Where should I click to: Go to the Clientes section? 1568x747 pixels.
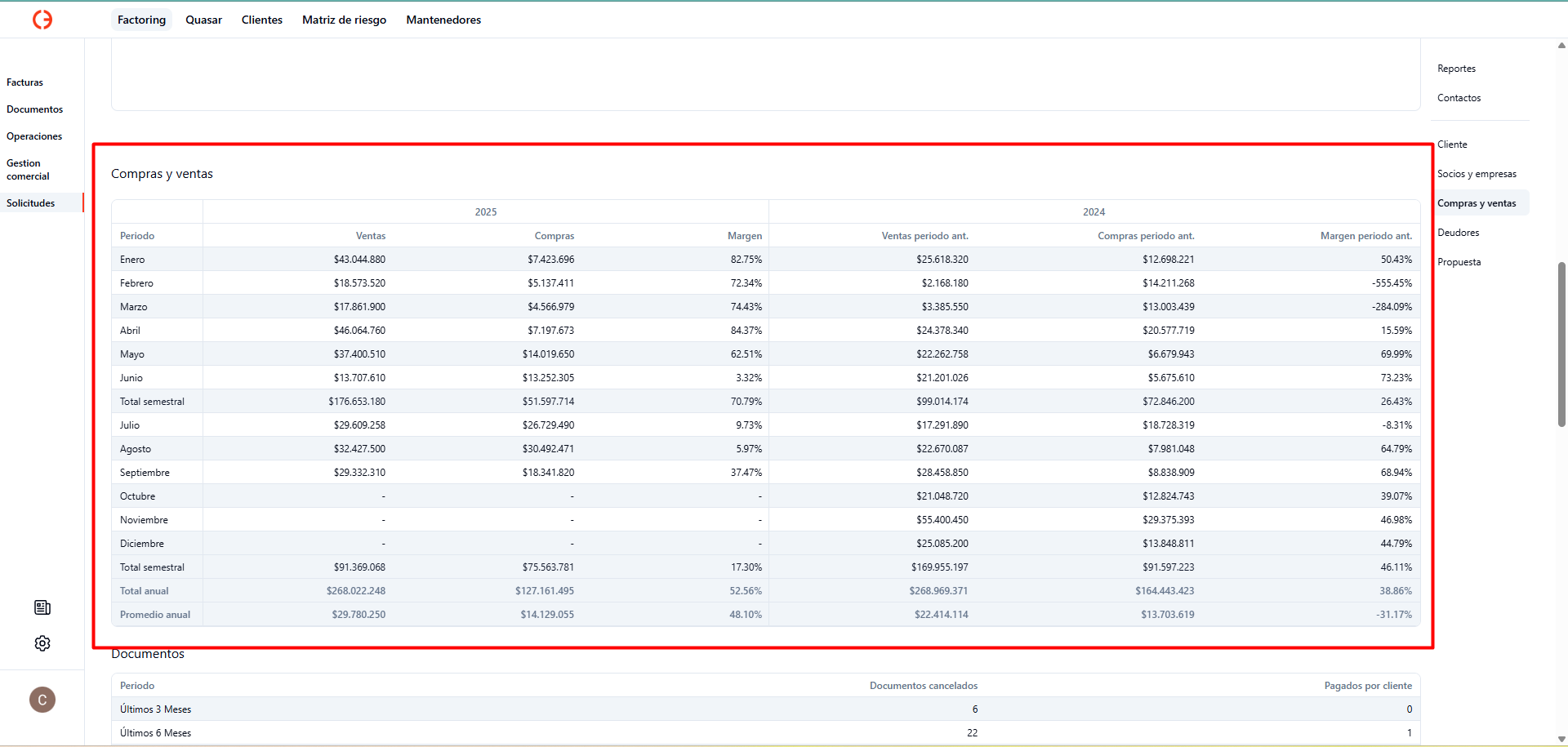(261, 20)
